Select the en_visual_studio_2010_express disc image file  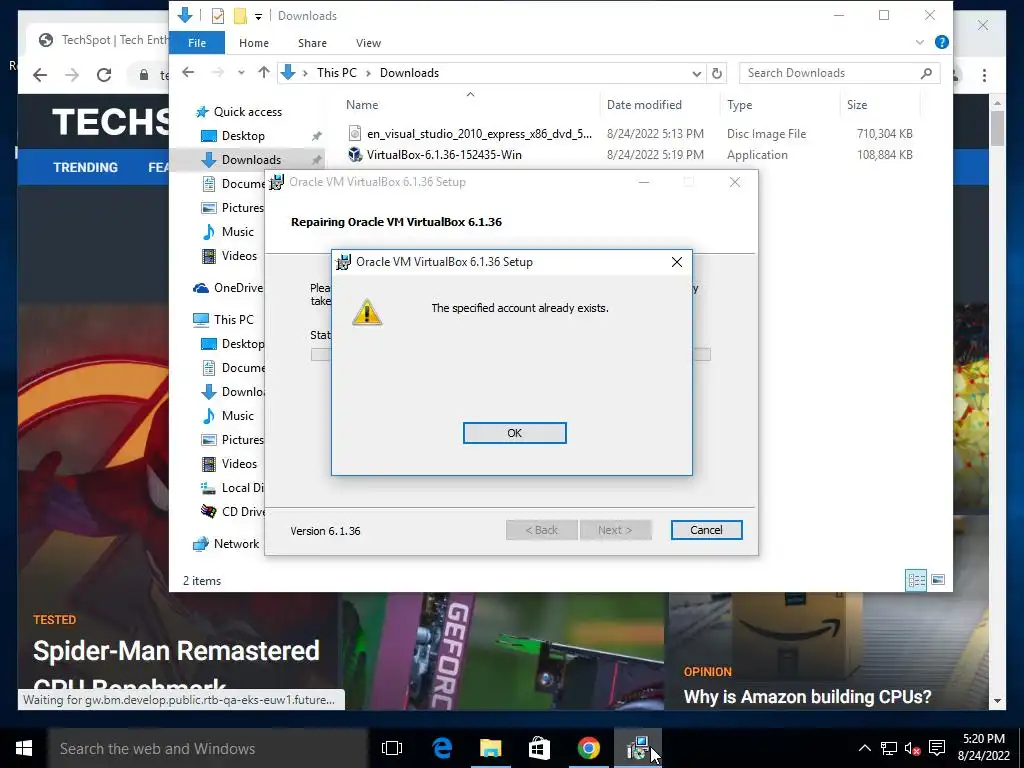pyautogui.click(x=479, y=134)
